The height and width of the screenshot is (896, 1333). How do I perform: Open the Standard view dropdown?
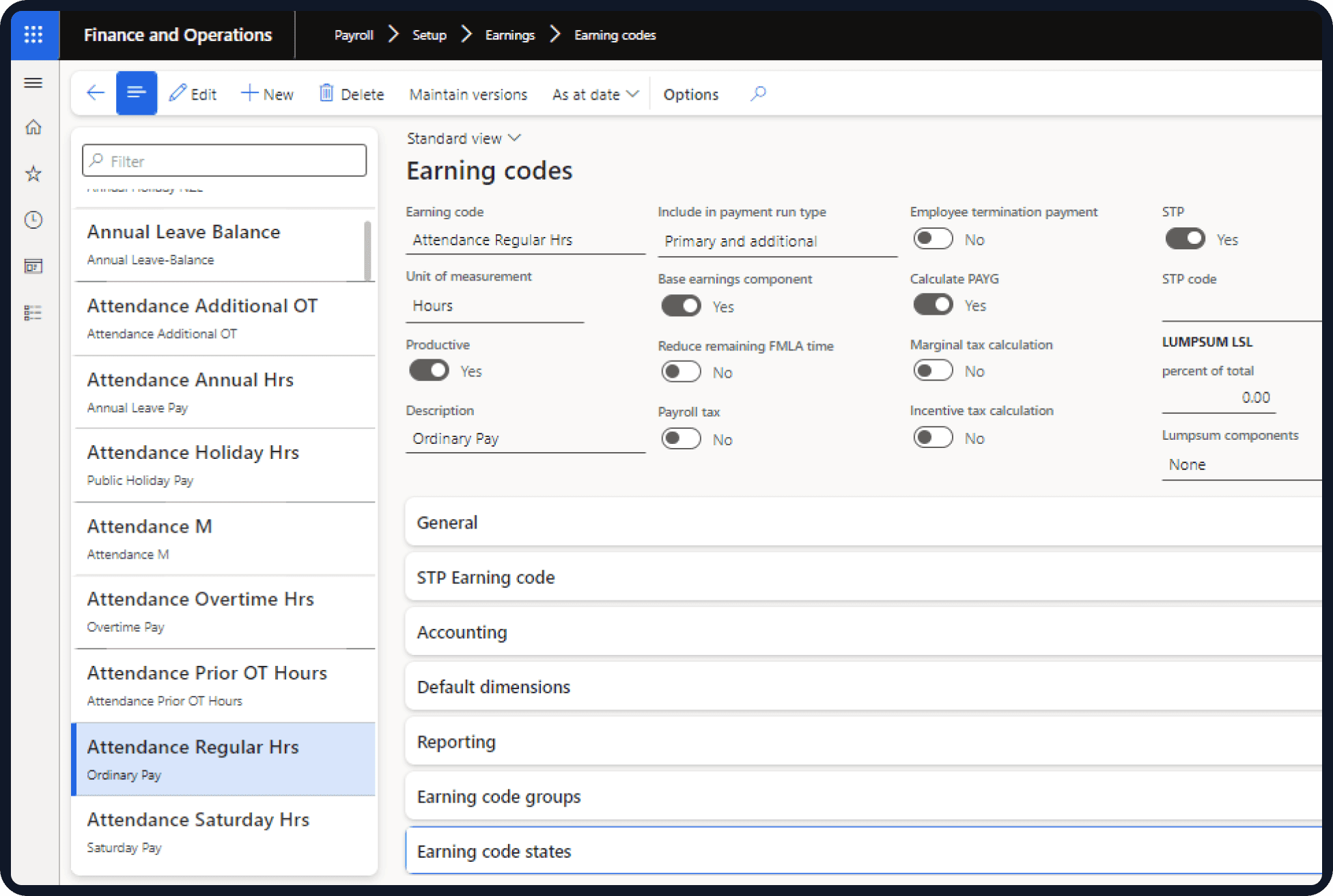point(464,139)
